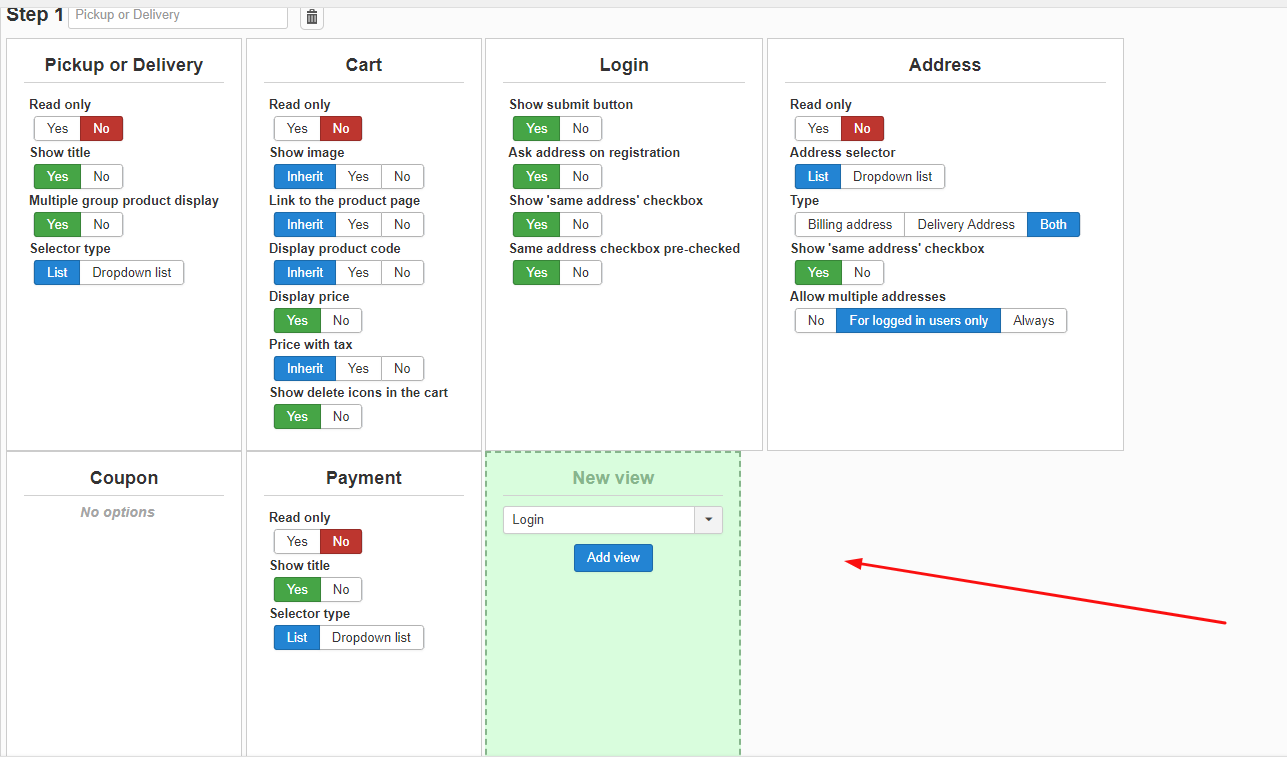Set Allow multiple addresses to No
The height and width of the screenshot is (757, 1287).
tap(816, 320)
